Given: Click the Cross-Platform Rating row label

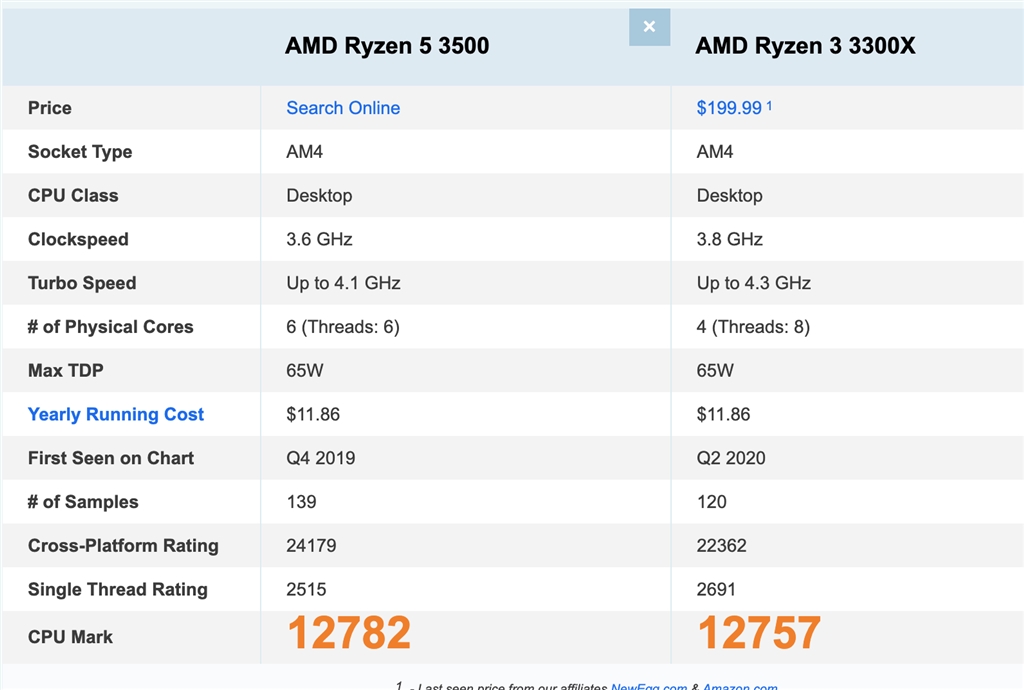Looking at the screenshot, I should coord(123,545).
